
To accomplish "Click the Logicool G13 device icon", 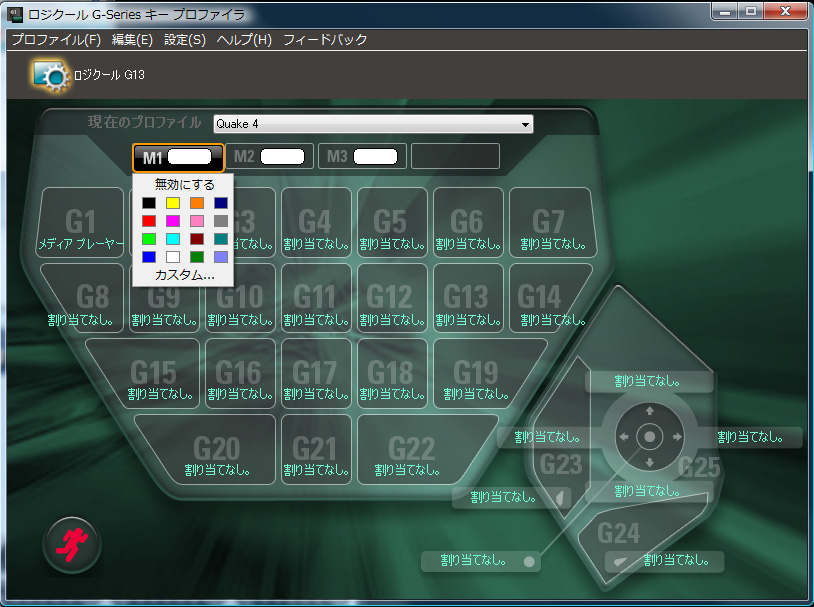I will click(x=49, y=74).
